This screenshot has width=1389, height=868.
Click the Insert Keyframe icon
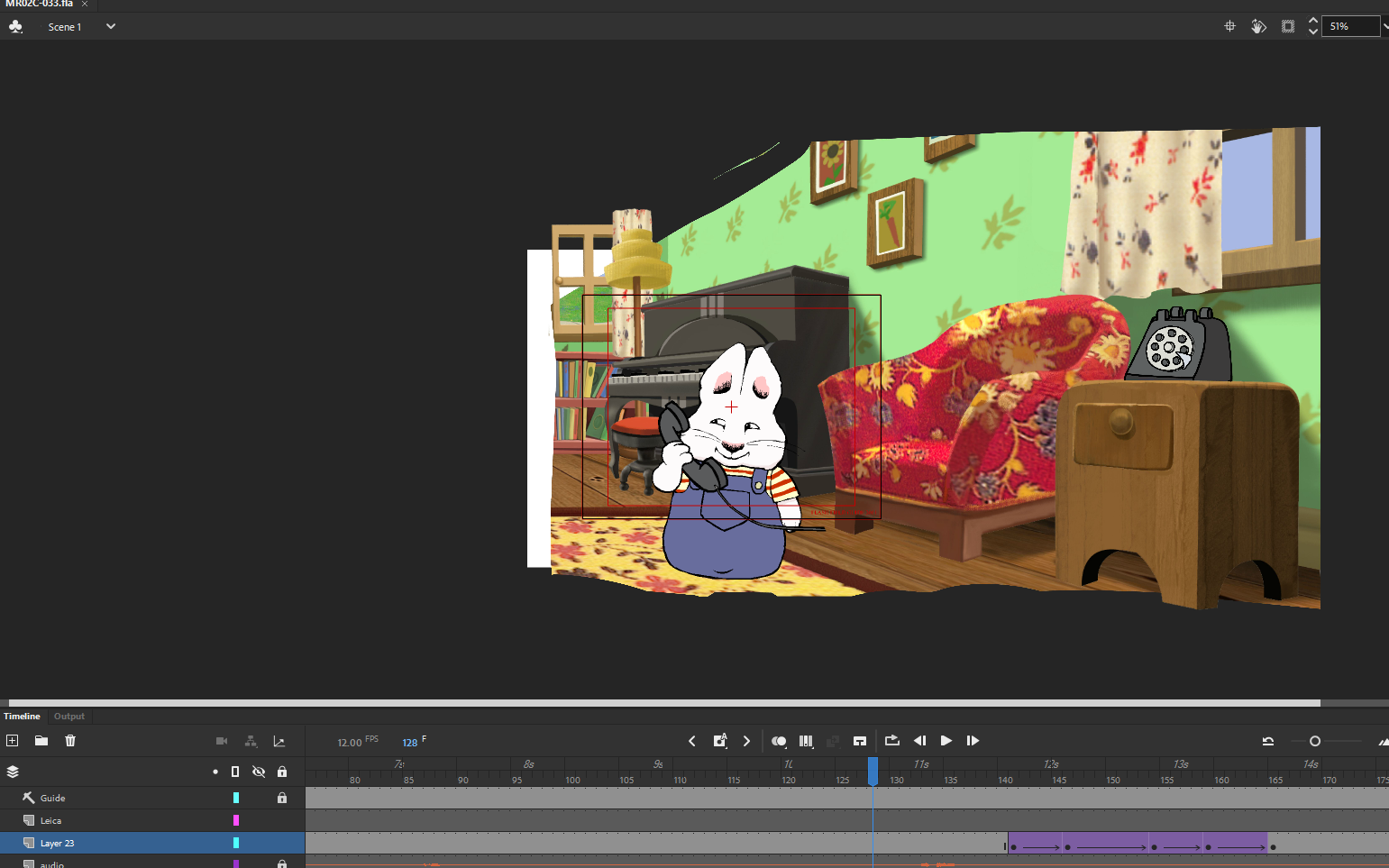point(719,741)
